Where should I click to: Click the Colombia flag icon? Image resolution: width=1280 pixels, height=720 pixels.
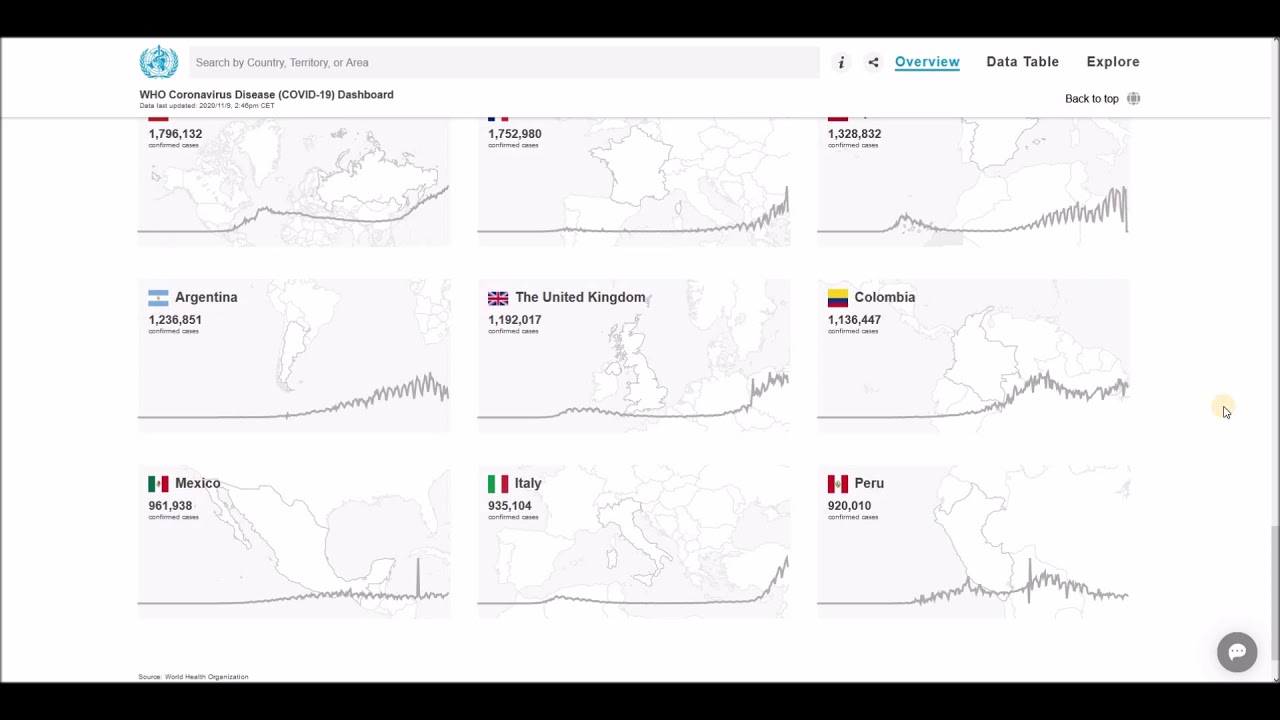838,298
